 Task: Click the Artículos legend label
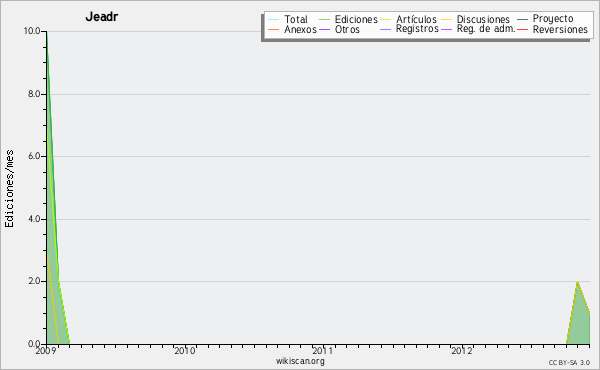click(x=416, y=19)
